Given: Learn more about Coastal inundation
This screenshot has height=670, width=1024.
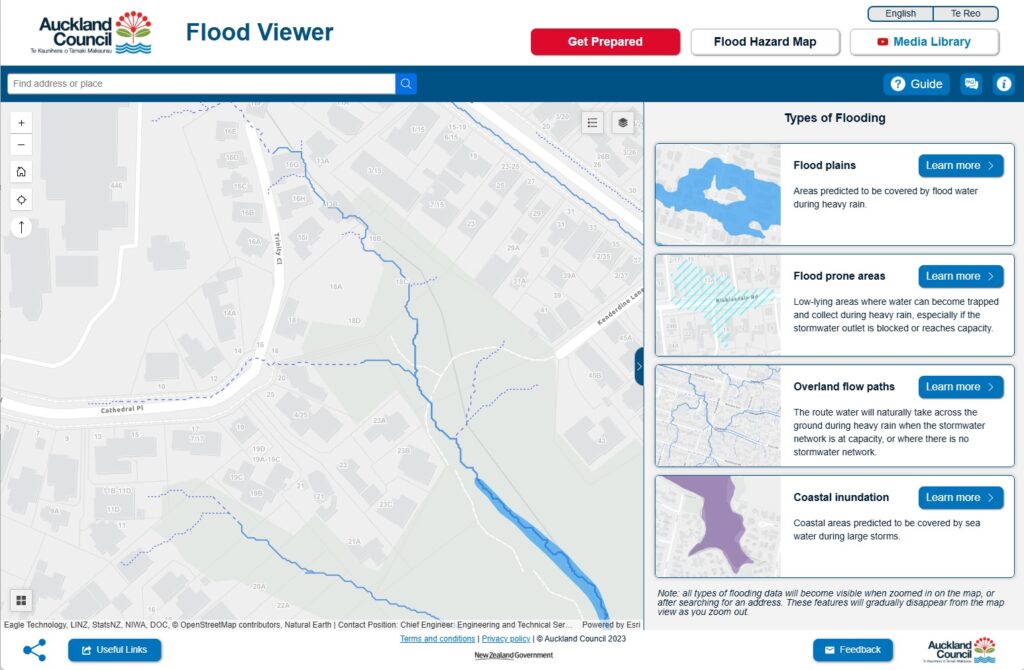Looking at the screenshot, I should [960, 498].
